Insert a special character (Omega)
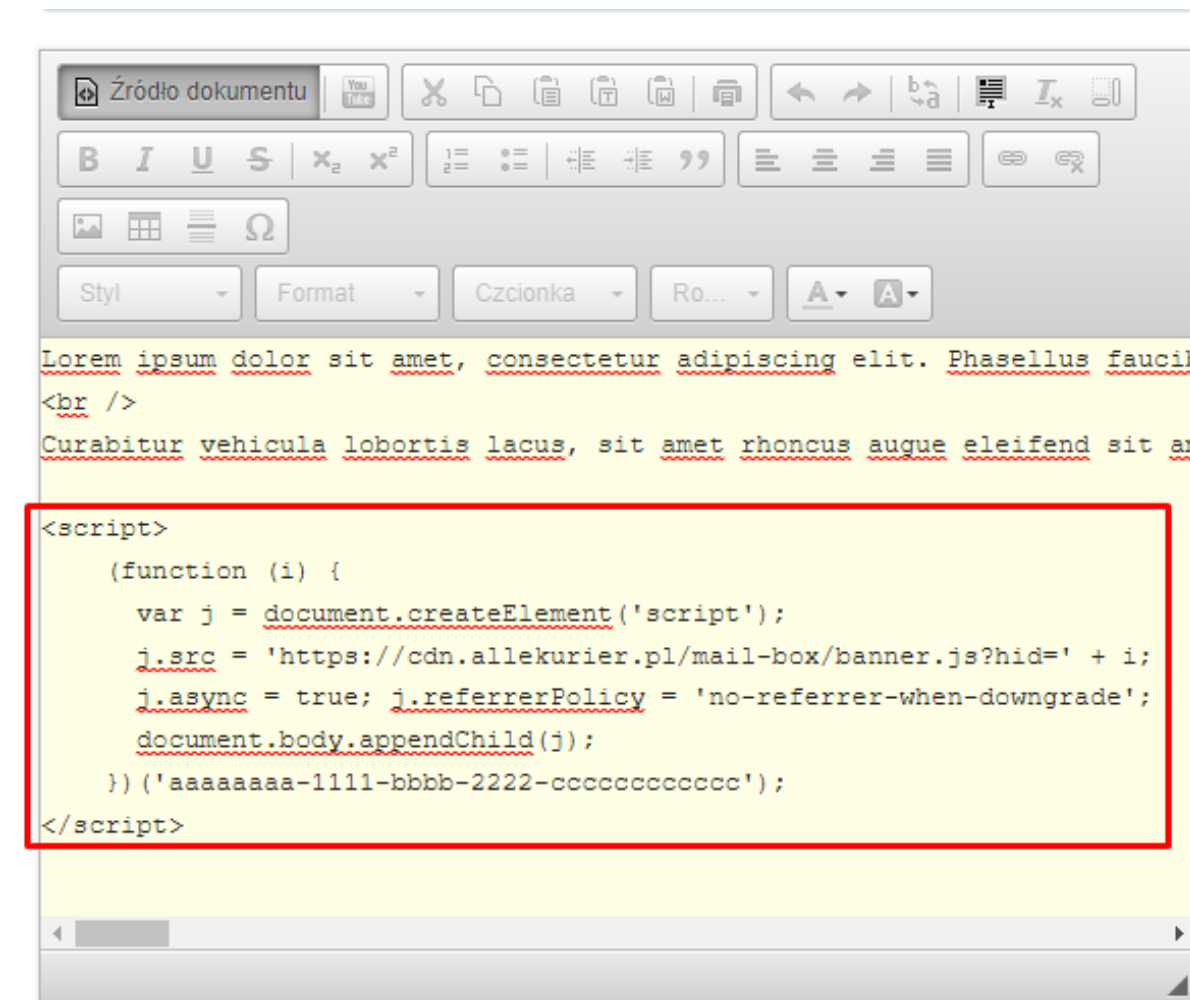 259,226
